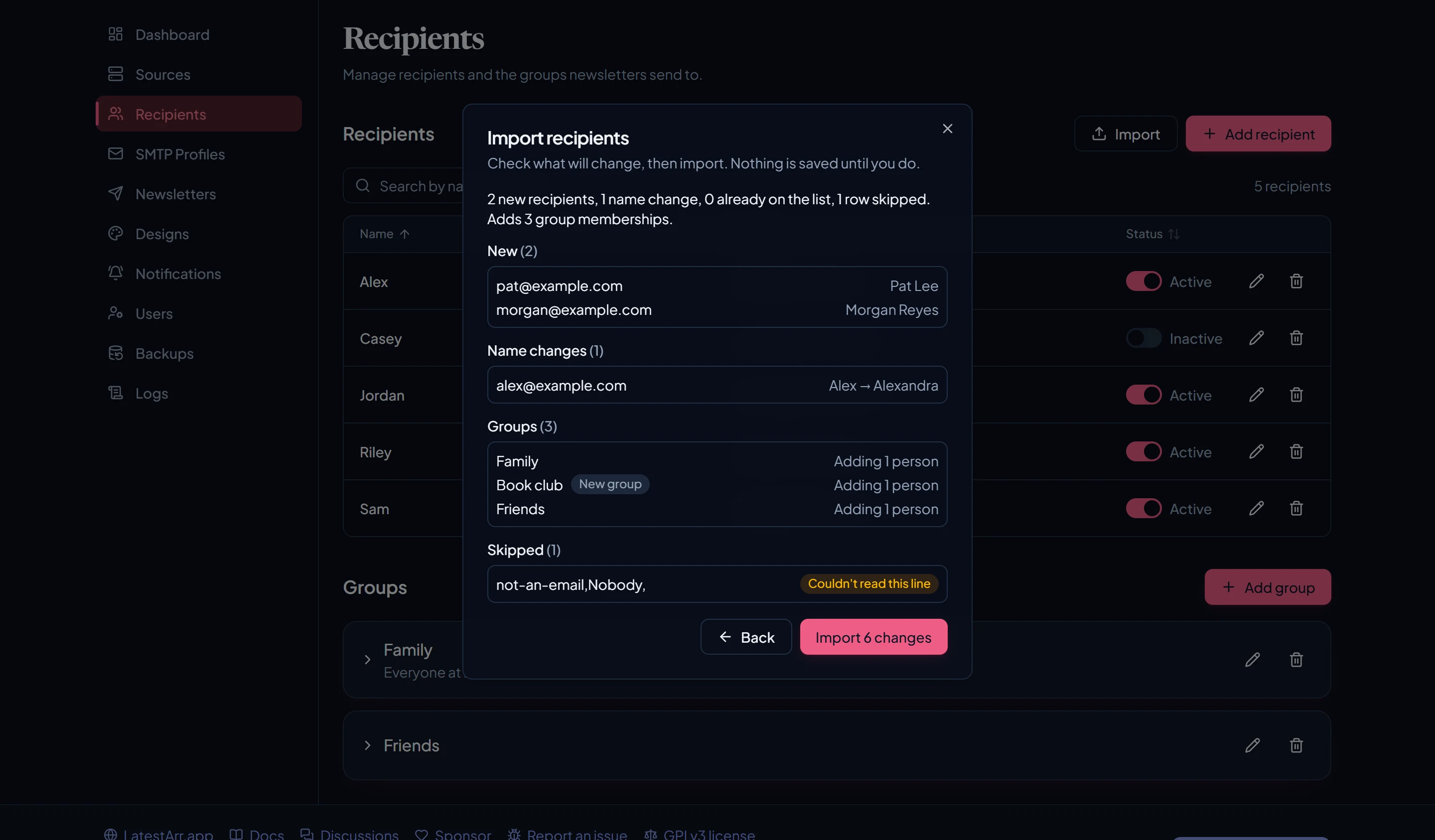Select alex@example.com name change row
1435x840 pixels.
click(x=717, y=385)
